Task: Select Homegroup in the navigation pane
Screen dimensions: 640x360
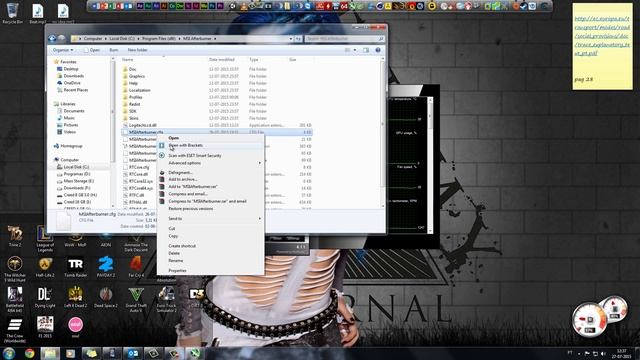Action: [71, 146]
